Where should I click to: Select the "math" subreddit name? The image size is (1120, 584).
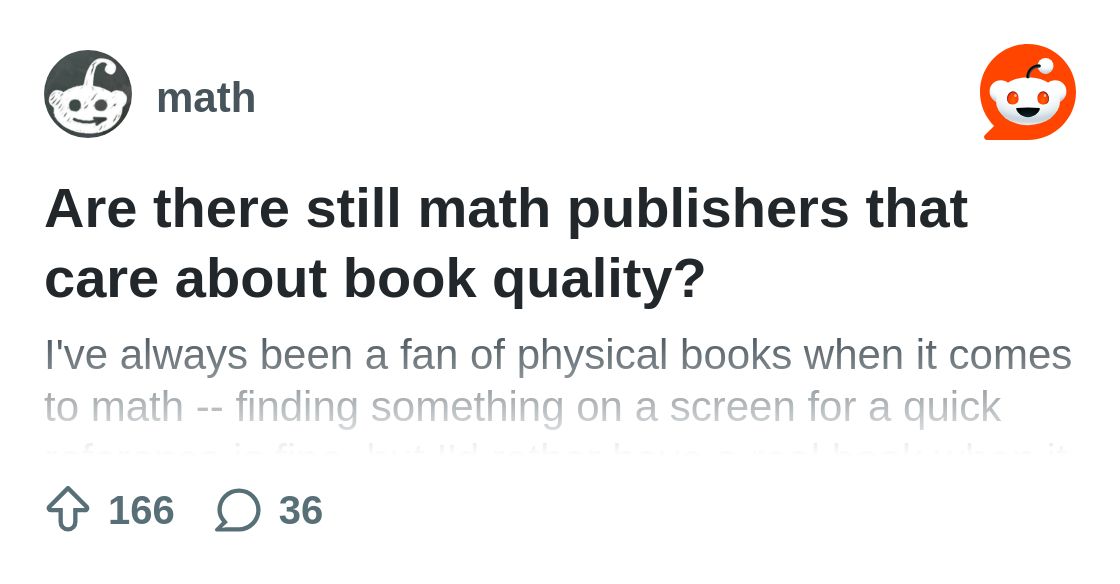coord(206,98)
